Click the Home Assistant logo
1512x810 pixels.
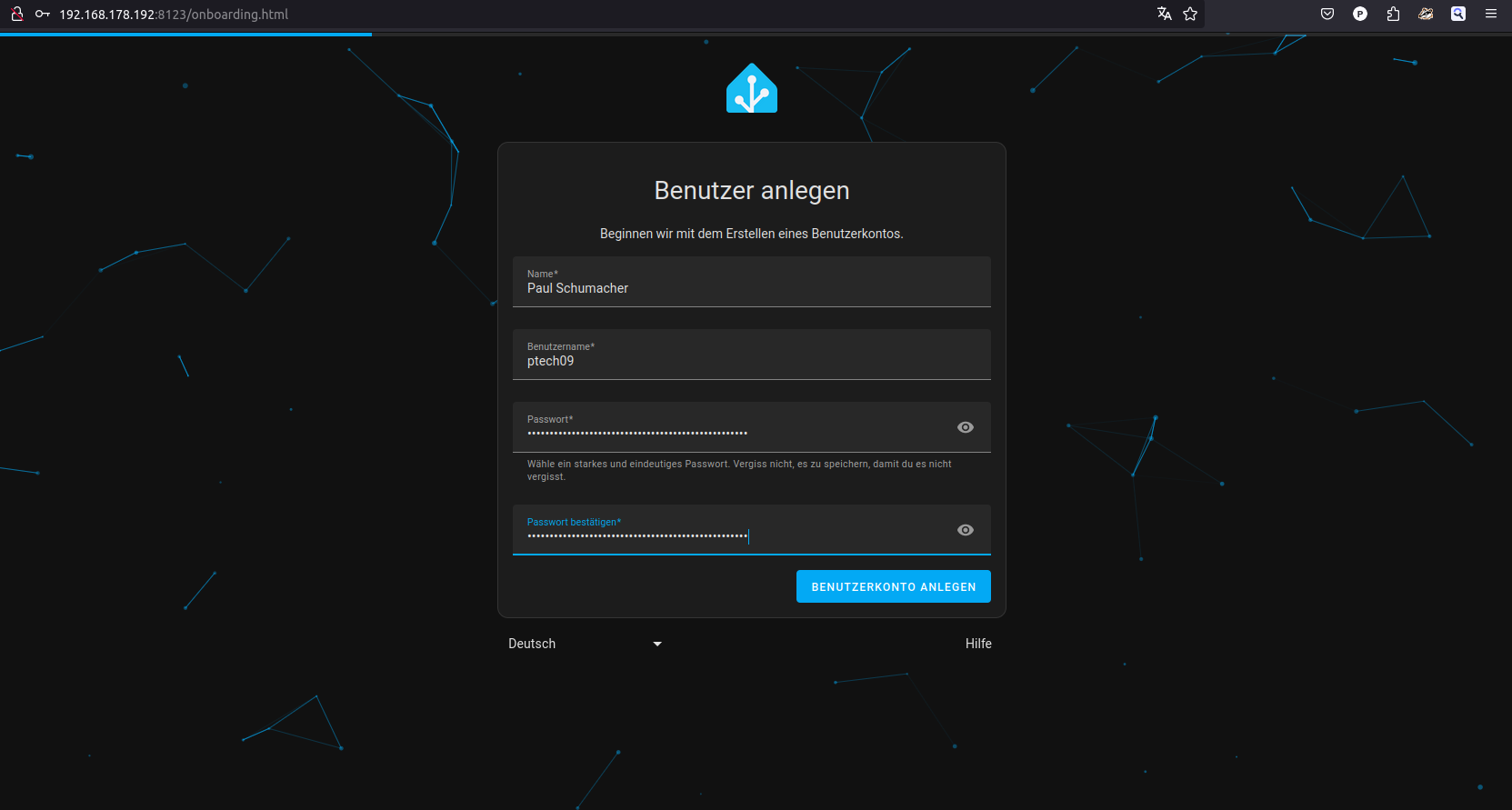point(751,88)
